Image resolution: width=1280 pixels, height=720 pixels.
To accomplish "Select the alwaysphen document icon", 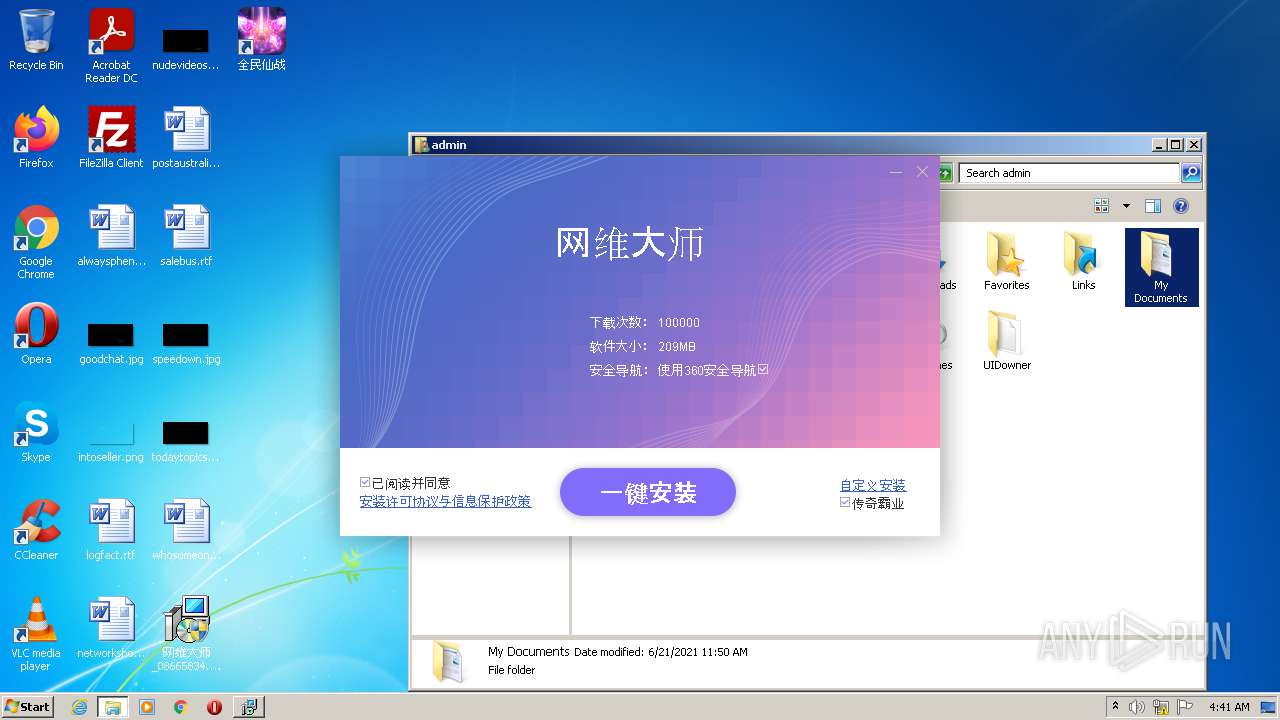I will click(111, 236).
